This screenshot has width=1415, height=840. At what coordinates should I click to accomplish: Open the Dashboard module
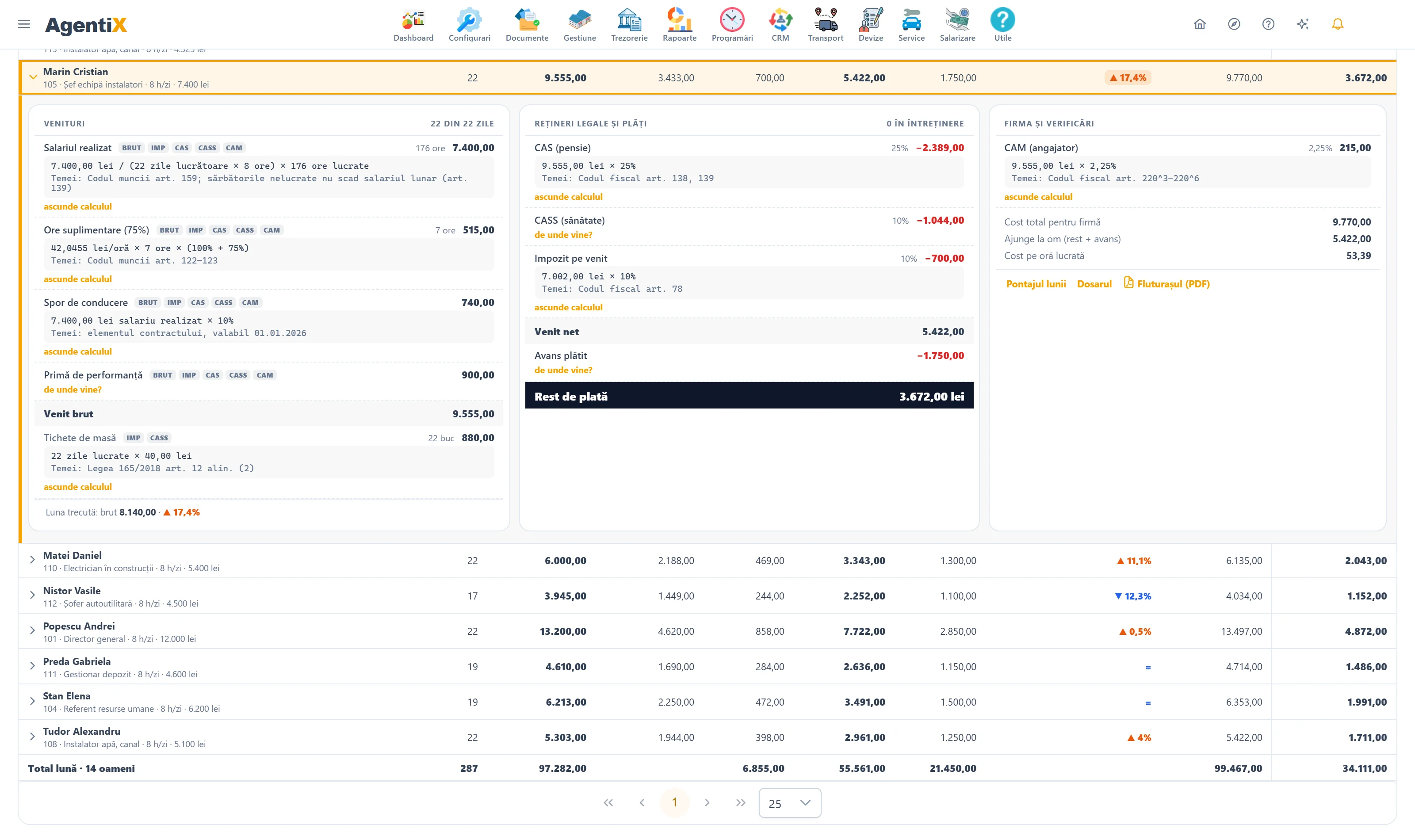click(x=413, y=24)
